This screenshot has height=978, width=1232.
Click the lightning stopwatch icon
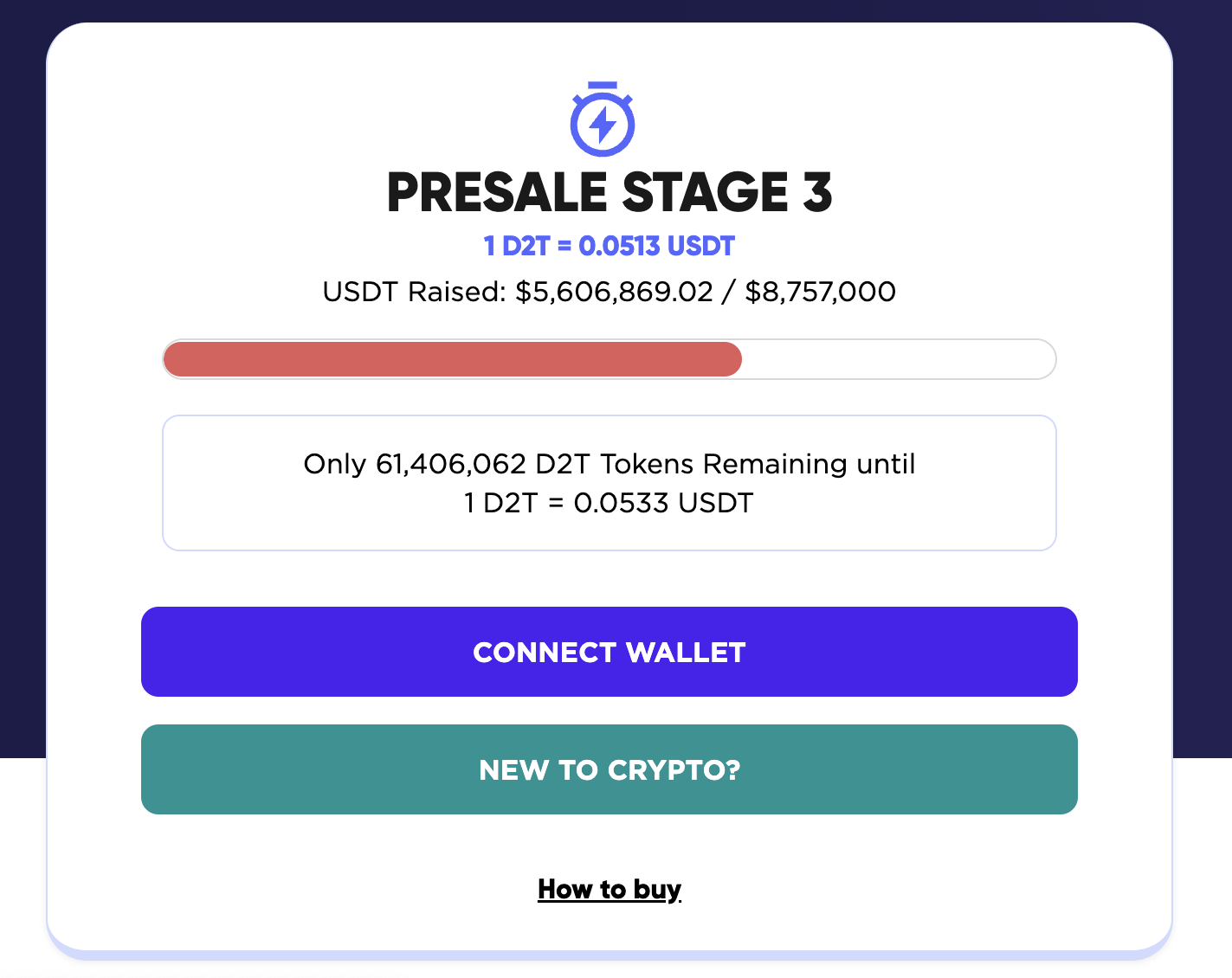[x=603, y=119]
